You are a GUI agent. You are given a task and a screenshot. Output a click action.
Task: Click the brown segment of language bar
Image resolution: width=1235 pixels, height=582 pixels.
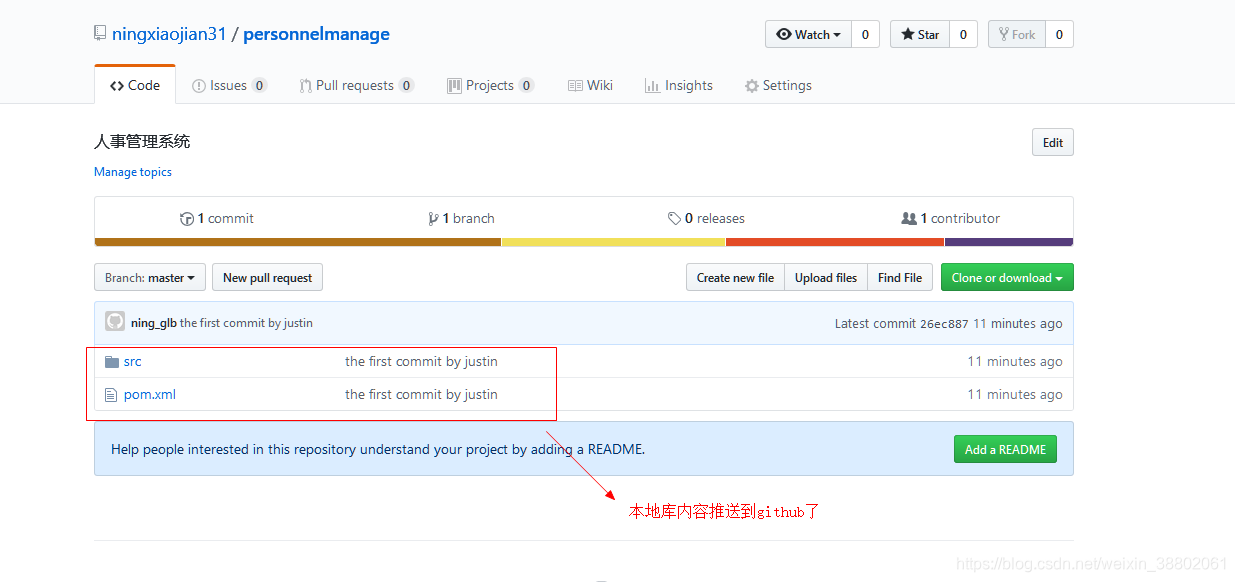(x=298, y=242)
